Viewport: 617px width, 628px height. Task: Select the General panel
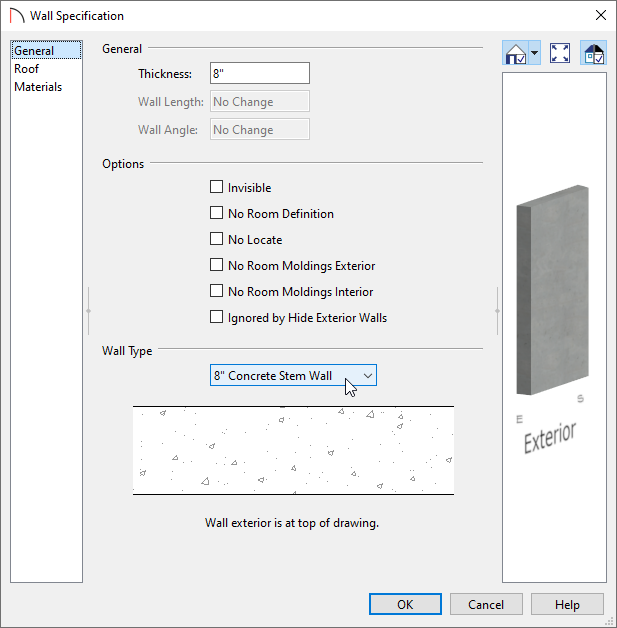pyautogui.click(x=46, y=51)
